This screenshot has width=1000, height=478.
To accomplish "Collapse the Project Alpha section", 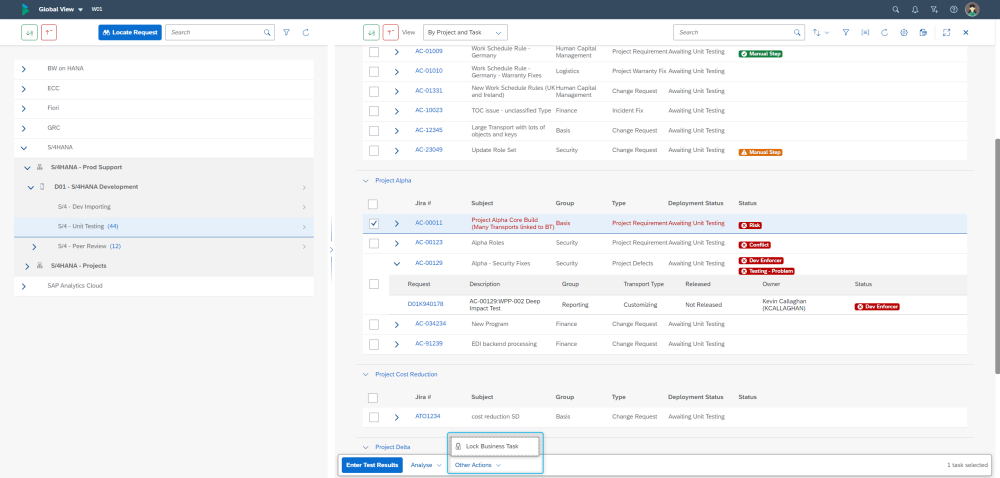I will tap(365, 180).
